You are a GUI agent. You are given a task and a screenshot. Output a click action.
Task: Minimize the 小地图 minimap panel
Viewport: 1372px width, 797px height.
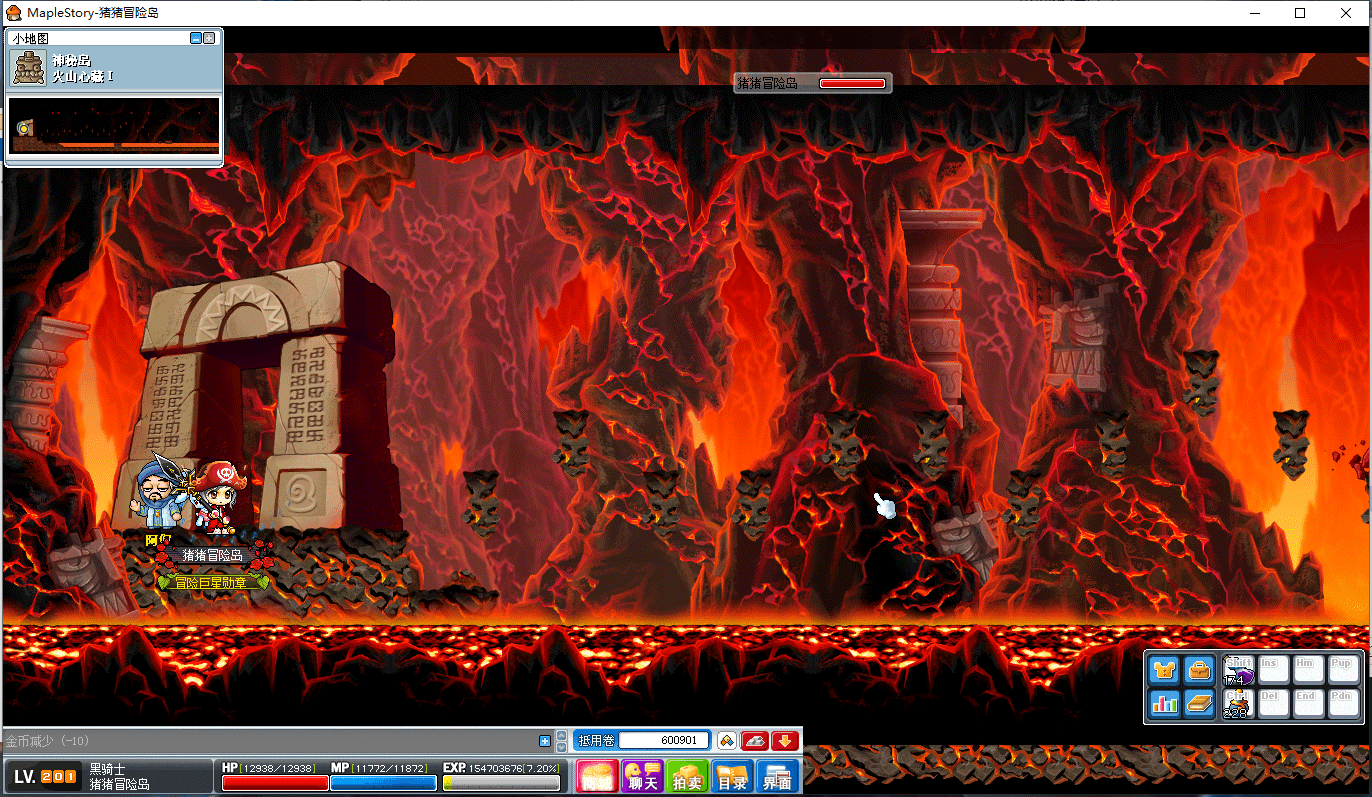[196, 38]
